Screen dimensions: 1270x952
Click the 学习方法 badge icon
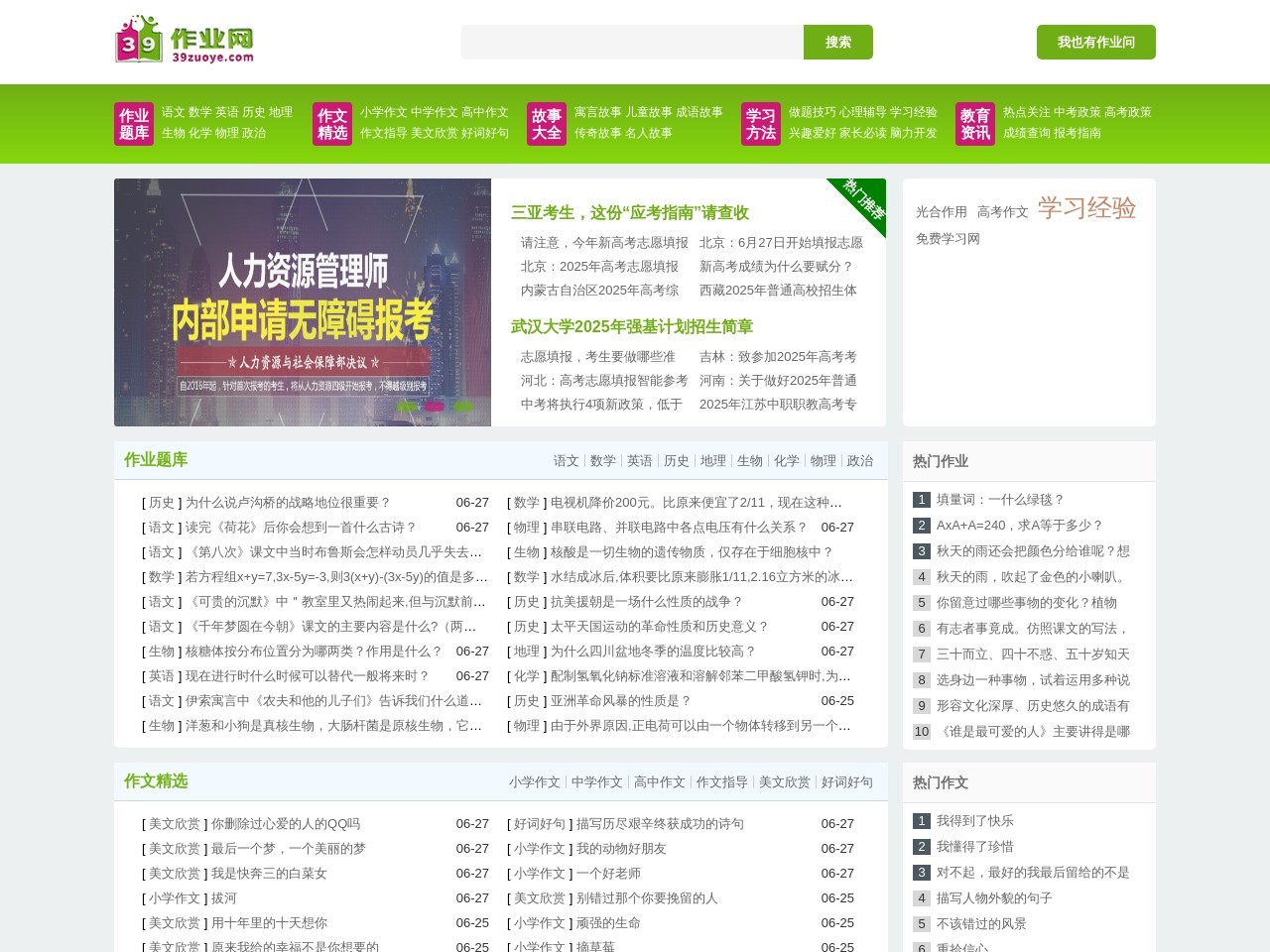760,123
